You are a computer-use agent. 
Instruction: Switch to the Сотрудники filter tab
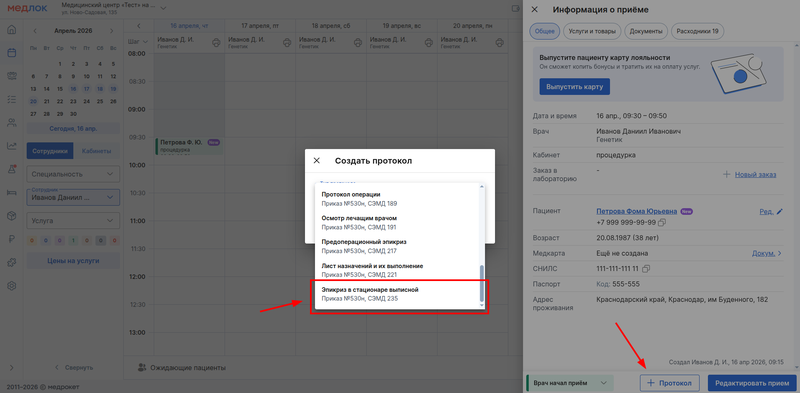pos(50,151)
